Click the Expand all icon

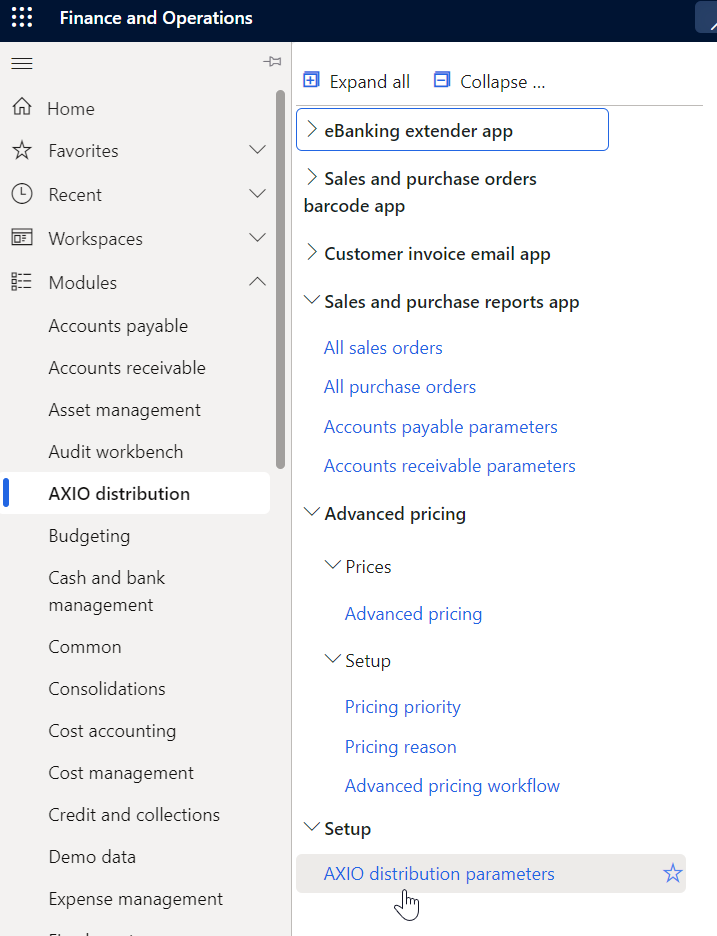pos(311,80)
